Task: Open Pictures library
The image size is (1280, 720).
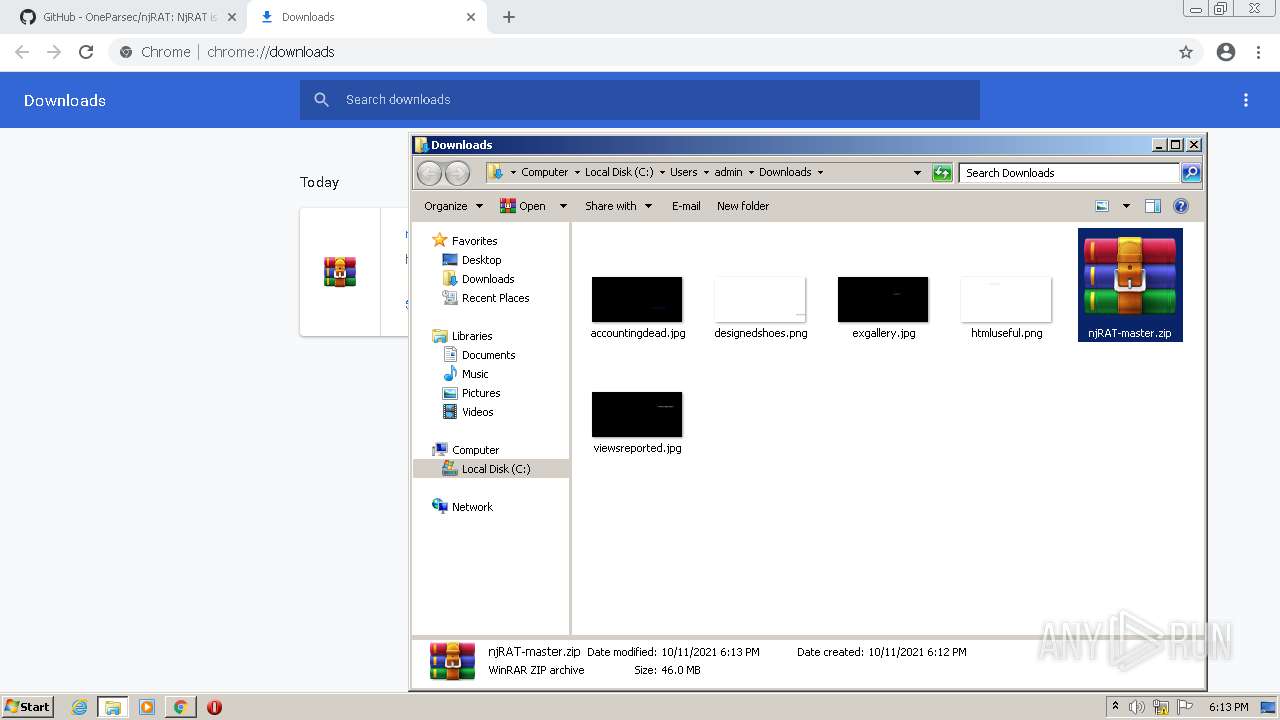Action: pos(480,393)
